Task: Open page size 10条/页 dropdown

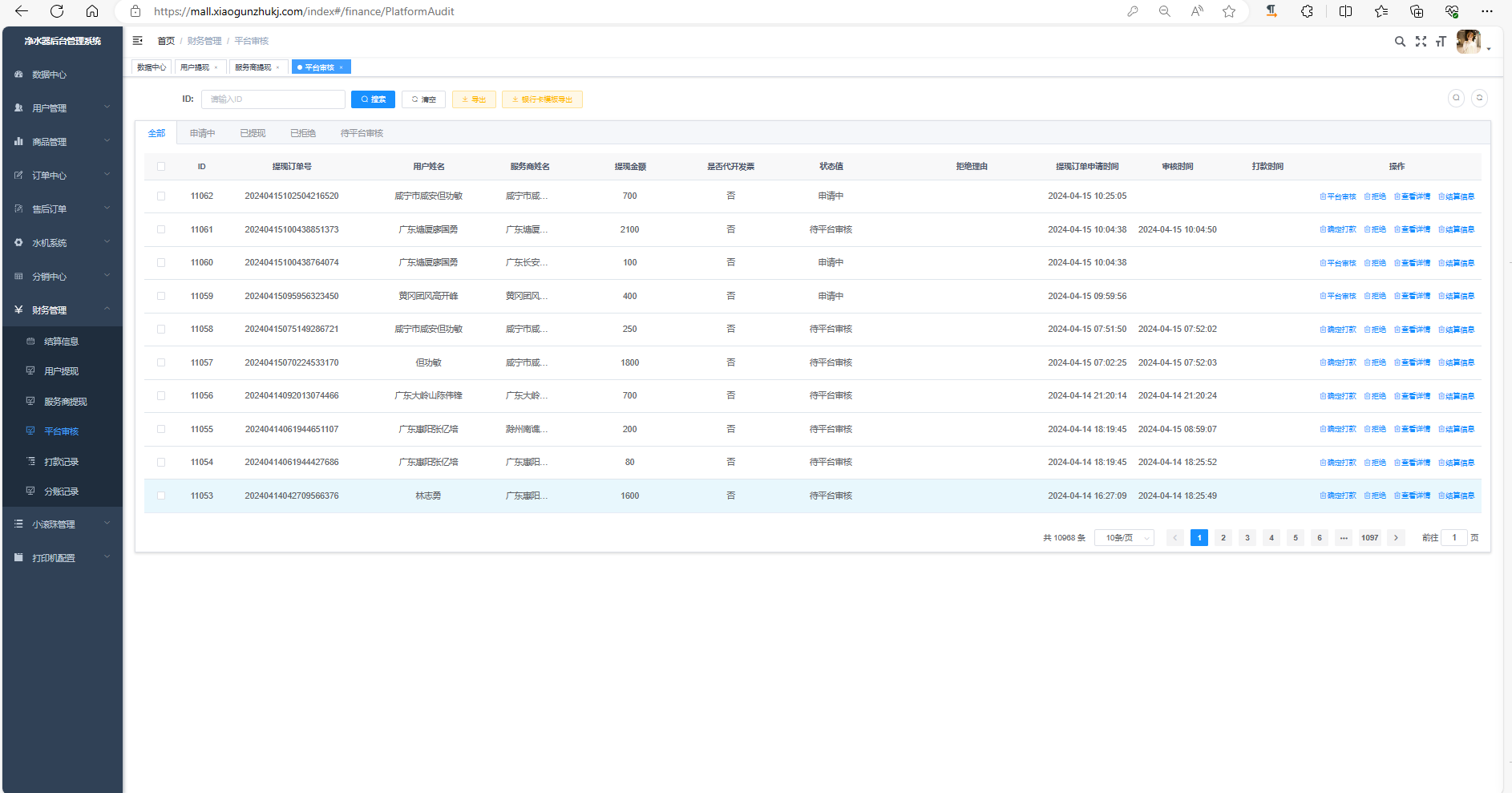Action: point(1124,538)
